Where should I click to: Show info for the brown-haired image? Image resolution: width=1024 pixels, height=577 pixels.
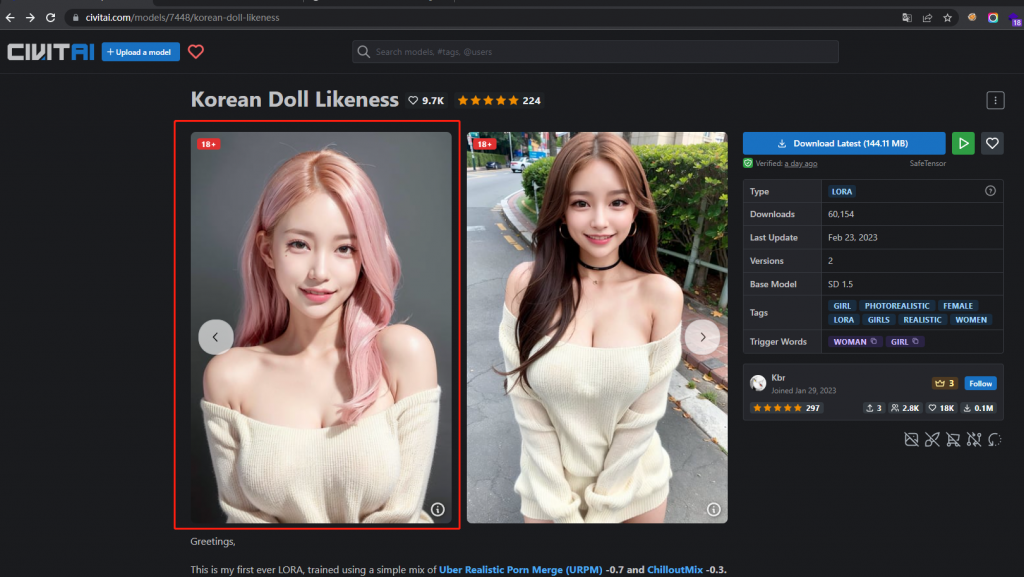(713, 509)
